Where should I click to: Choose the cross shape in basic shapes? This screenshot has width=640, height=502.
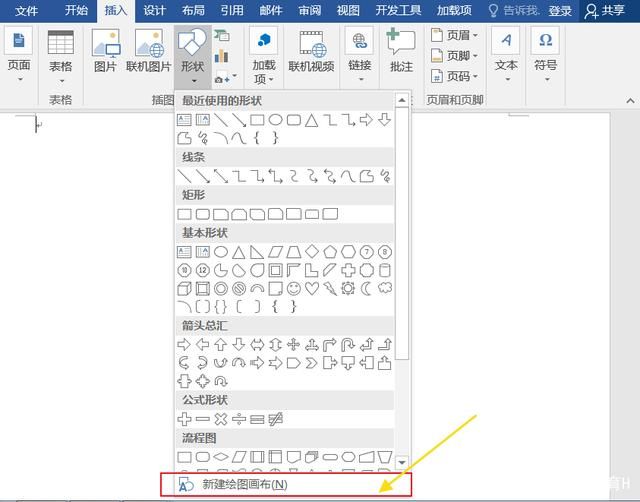pos(348,270)
